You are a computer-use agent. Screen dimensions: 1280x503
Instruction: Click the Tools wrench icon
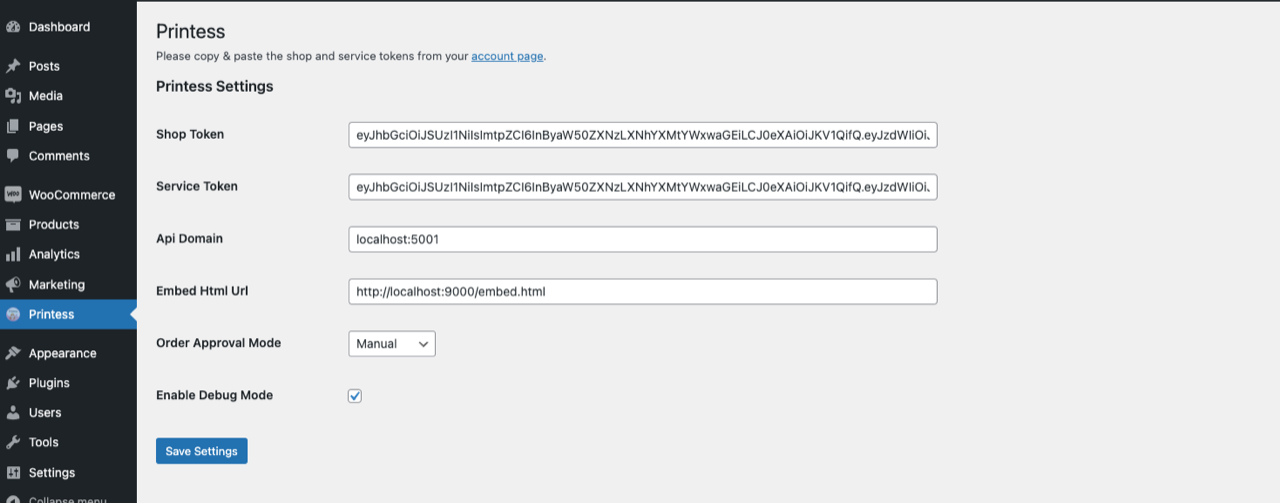click(x=13, y=442)
